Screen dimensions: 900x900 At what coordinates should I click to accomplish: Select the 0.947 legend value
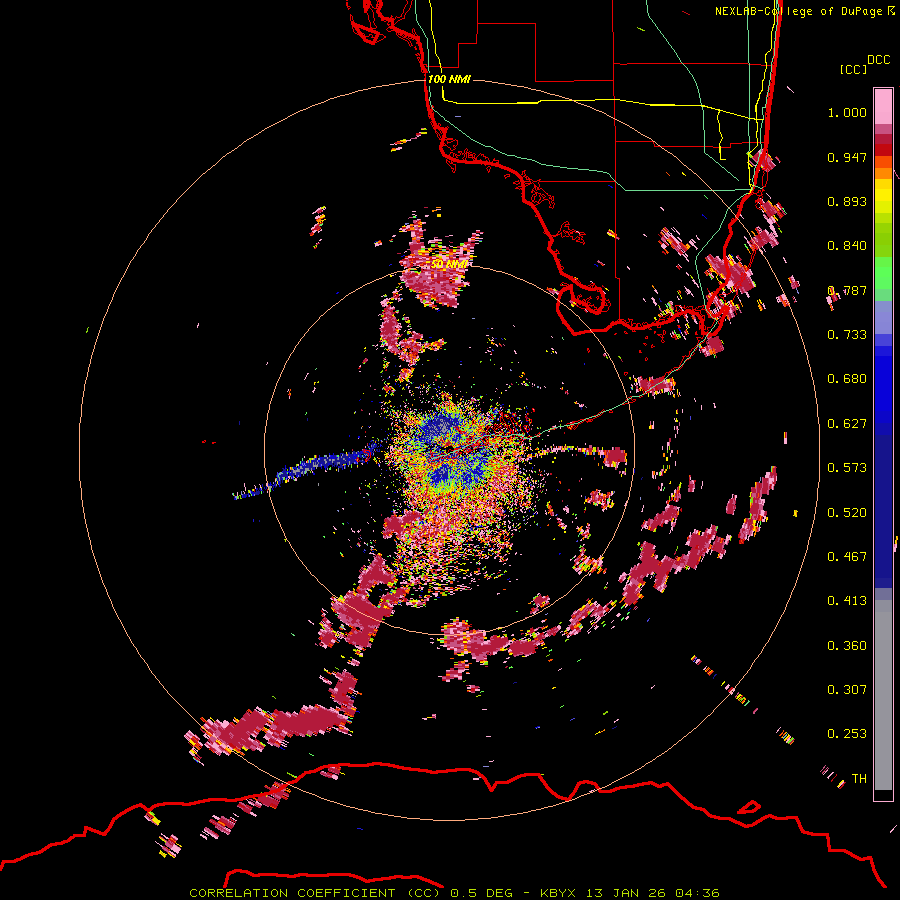point(847,157)
